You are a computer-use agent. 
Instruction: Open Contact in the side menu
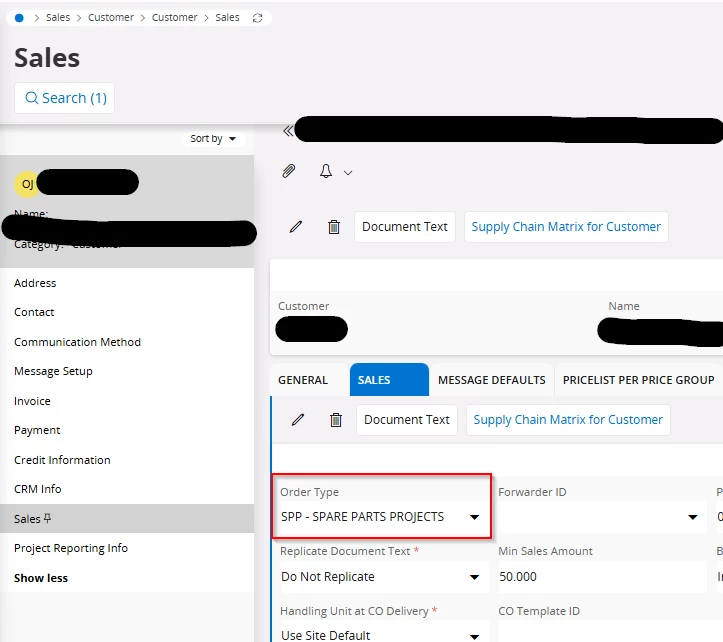point(127,312)
